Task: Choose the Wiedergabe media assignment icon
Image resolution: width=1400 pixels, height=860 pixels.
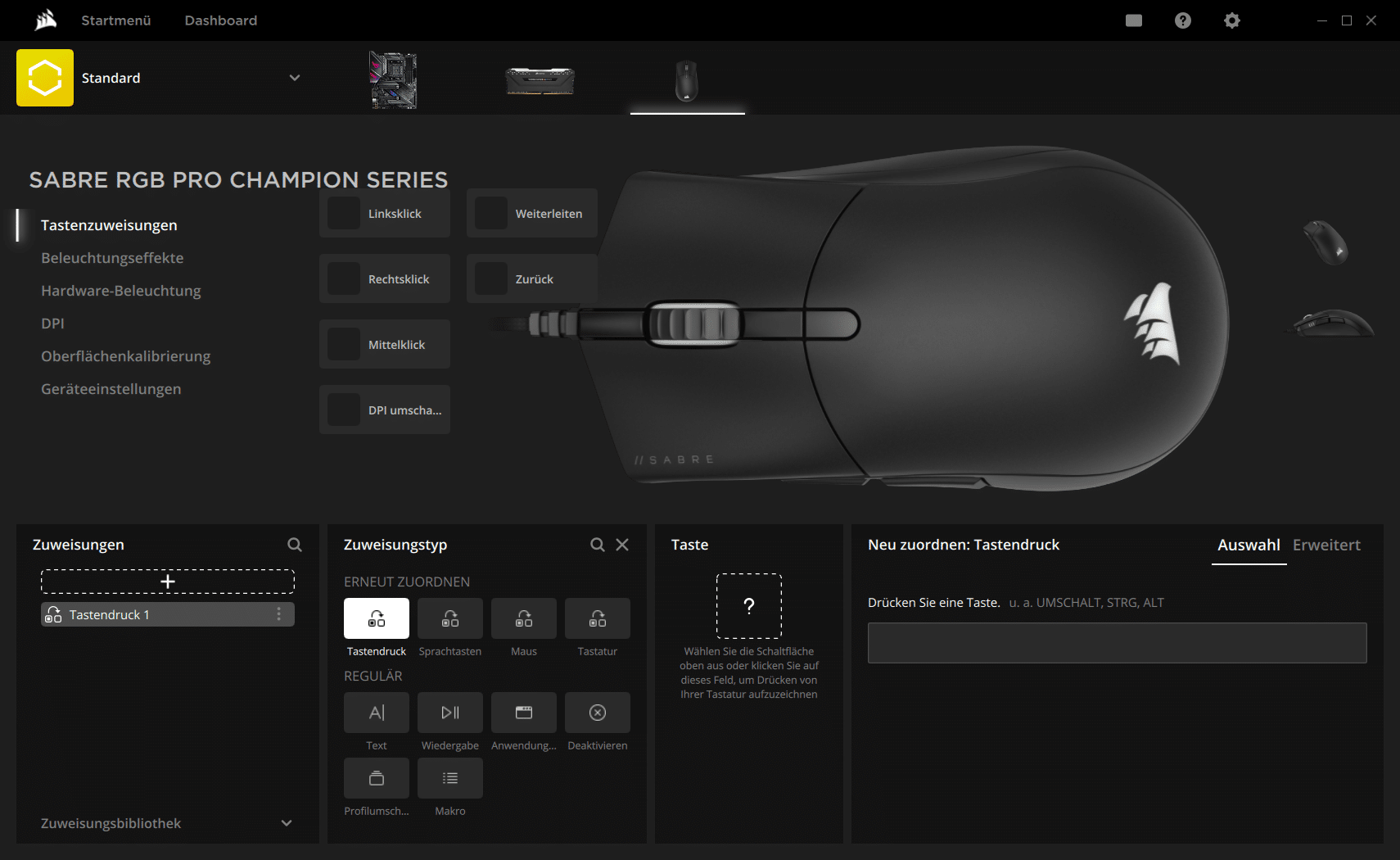Action: pos(450,713)
